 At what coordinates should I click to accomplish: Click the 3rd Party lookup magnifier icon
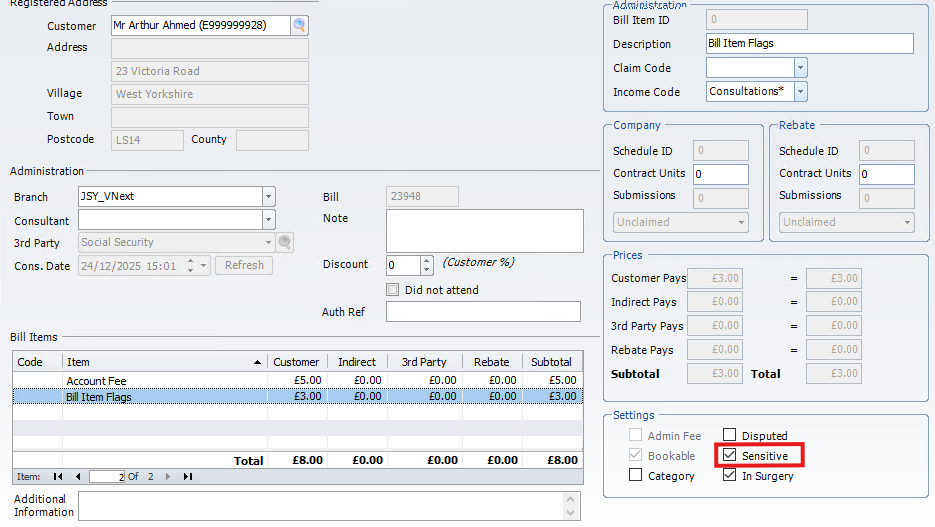click(285, 242)
